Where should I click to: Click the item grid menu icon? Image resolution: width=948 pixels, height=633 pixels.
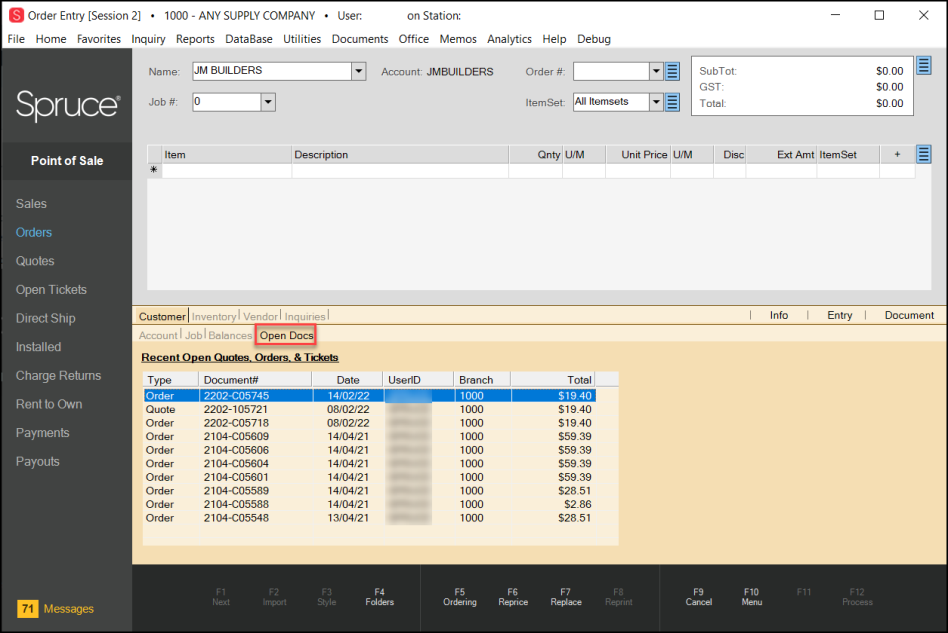point(923,154)
